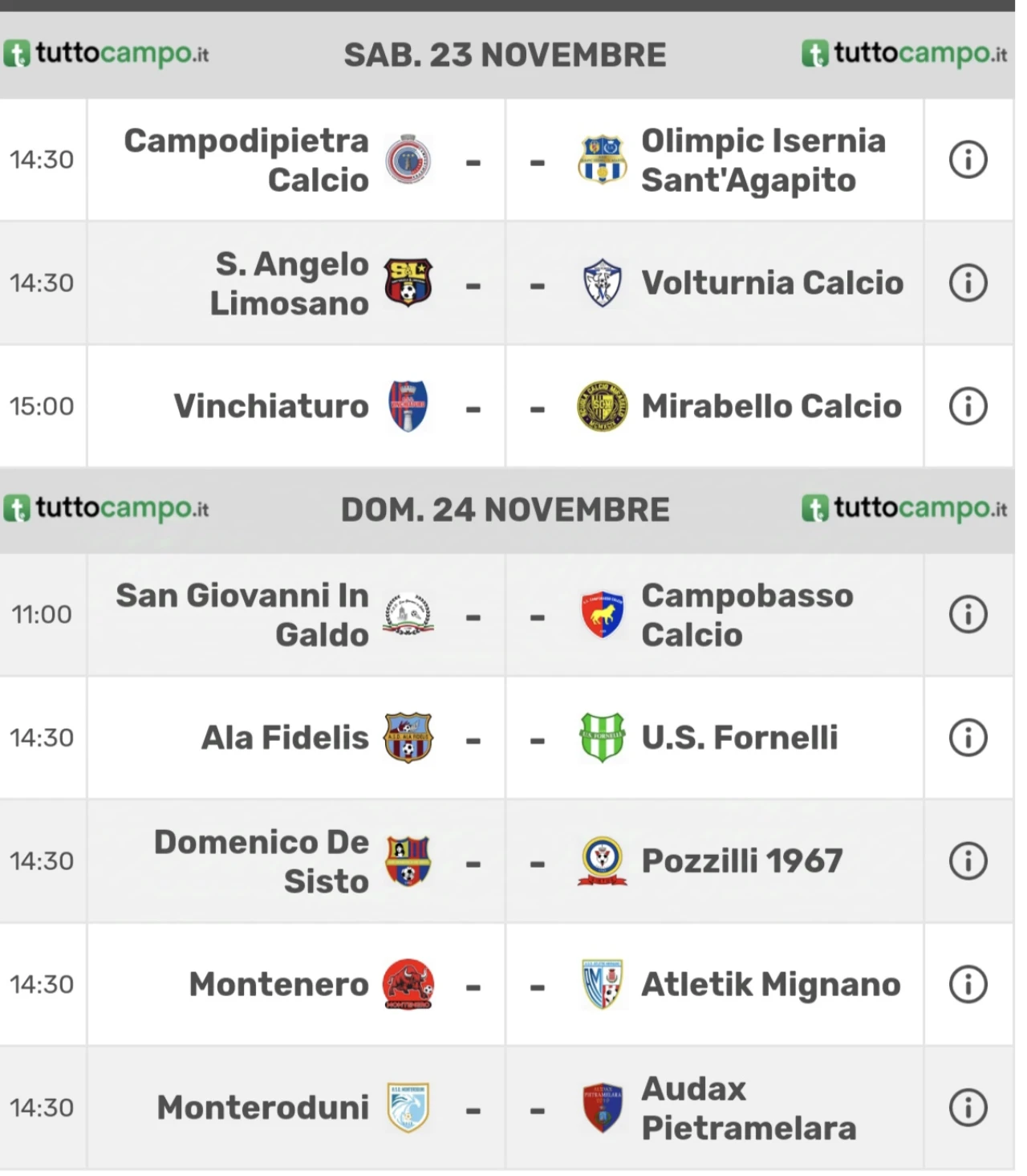The image size is (1027, 1176).
Task: Open info for Domenico De Sisto match
Action: coord(968,861)
